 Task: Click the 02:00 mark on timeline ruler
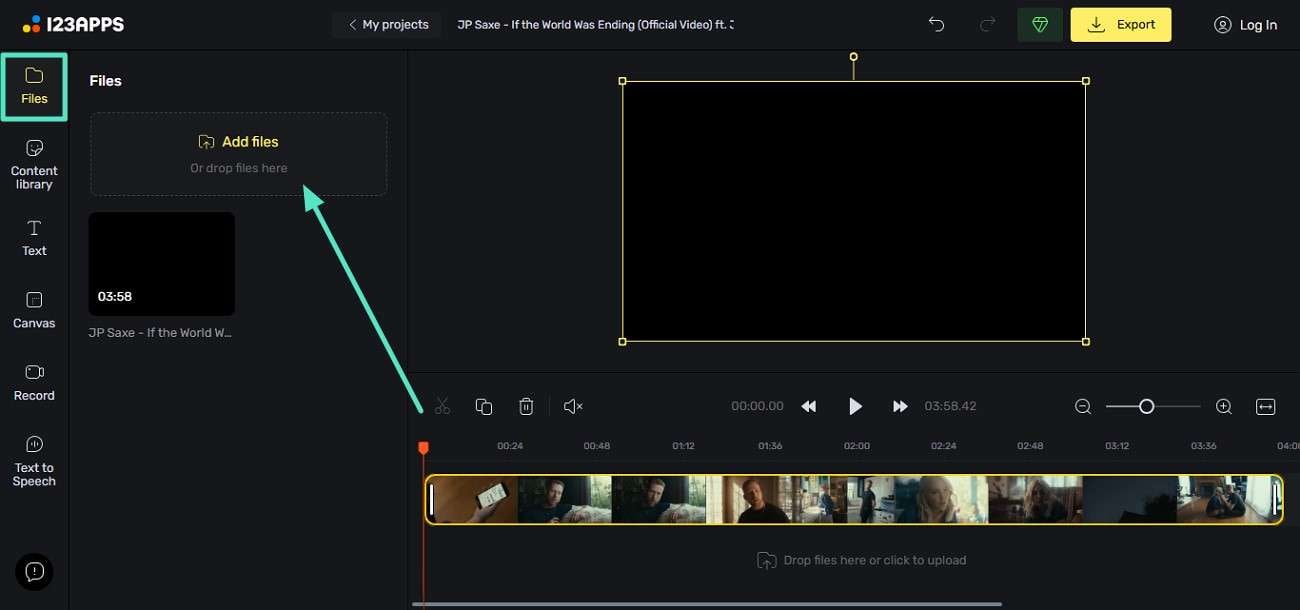(x=857, y=446)
